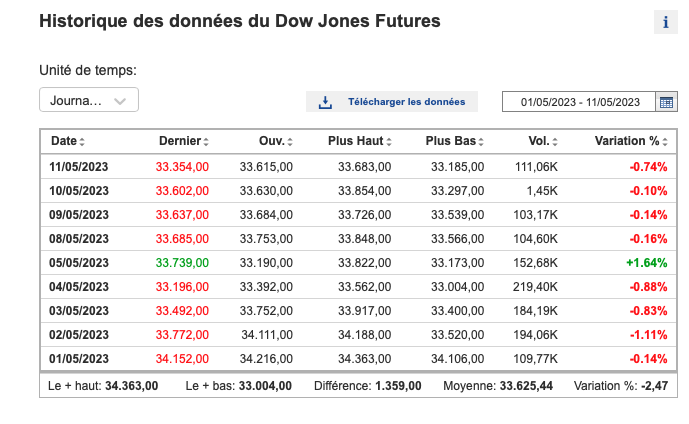This screenshot has height=424, width=689.
Task: Sort by Plus Bas column arrows
Action: tap(481, 142)
